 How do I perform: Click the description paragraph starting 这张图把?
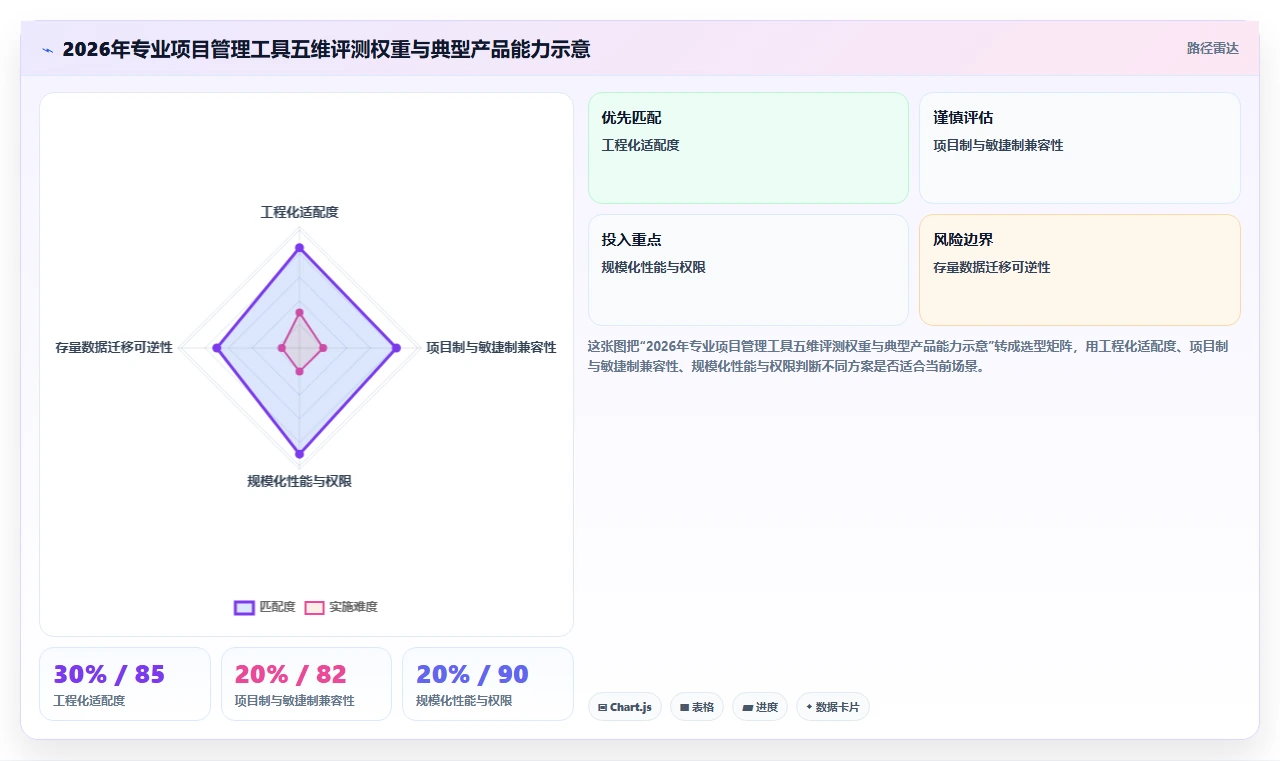[908, 356]
